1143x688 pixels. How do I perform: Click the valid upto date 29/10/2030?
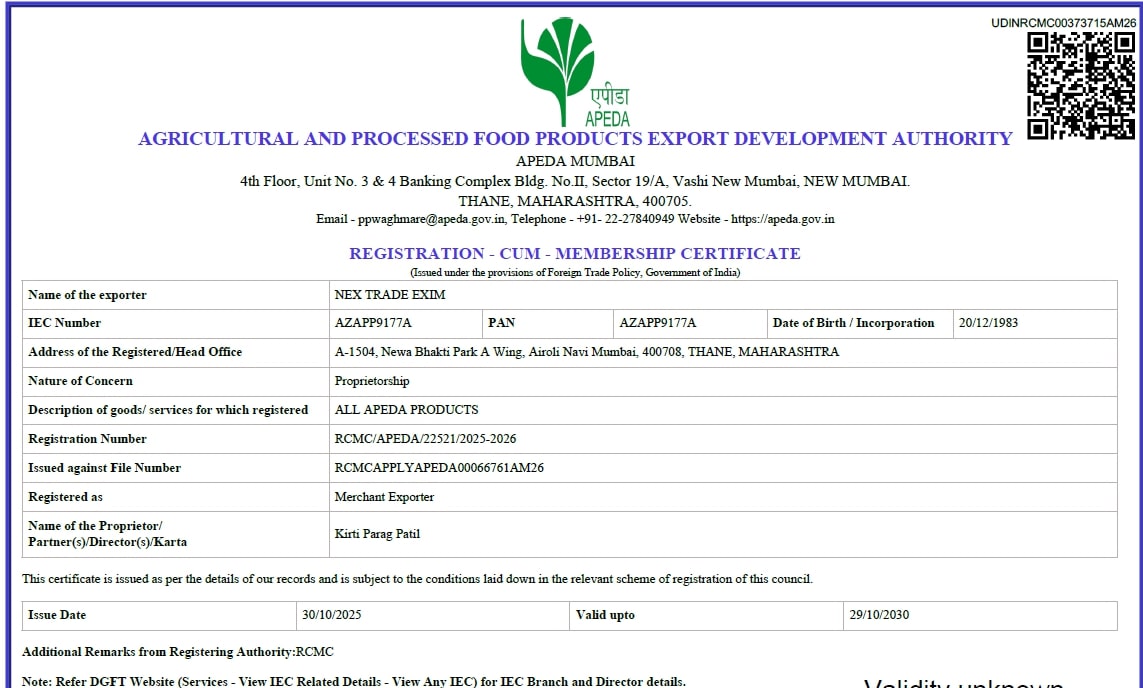tap(879, 615)
